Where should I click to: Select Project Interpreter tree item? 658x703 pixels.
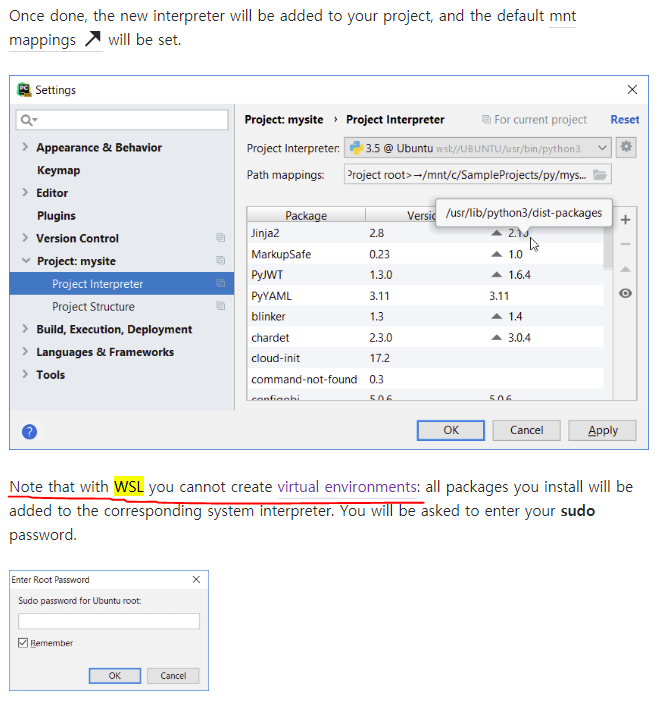click(122, 283)
